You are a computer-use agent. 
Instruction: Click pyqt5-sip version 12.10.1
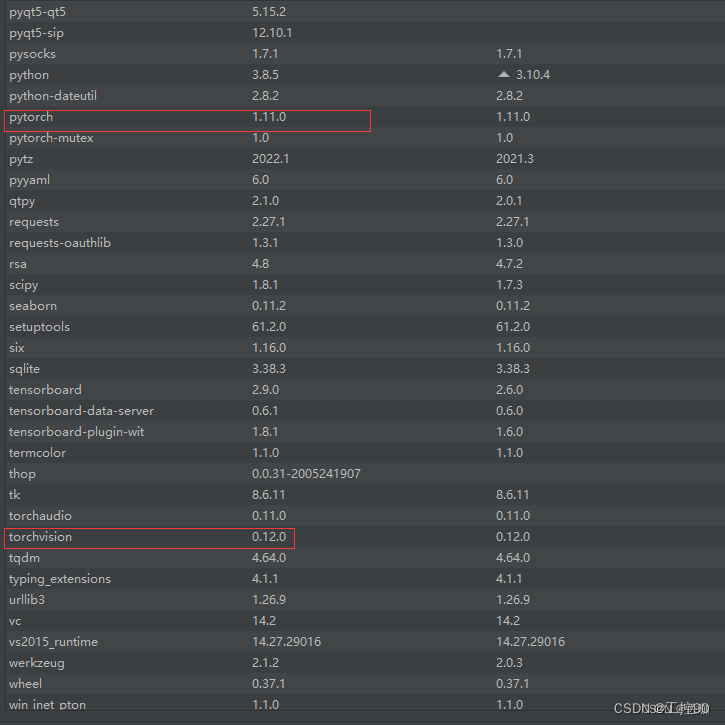[x=272, y=33]
